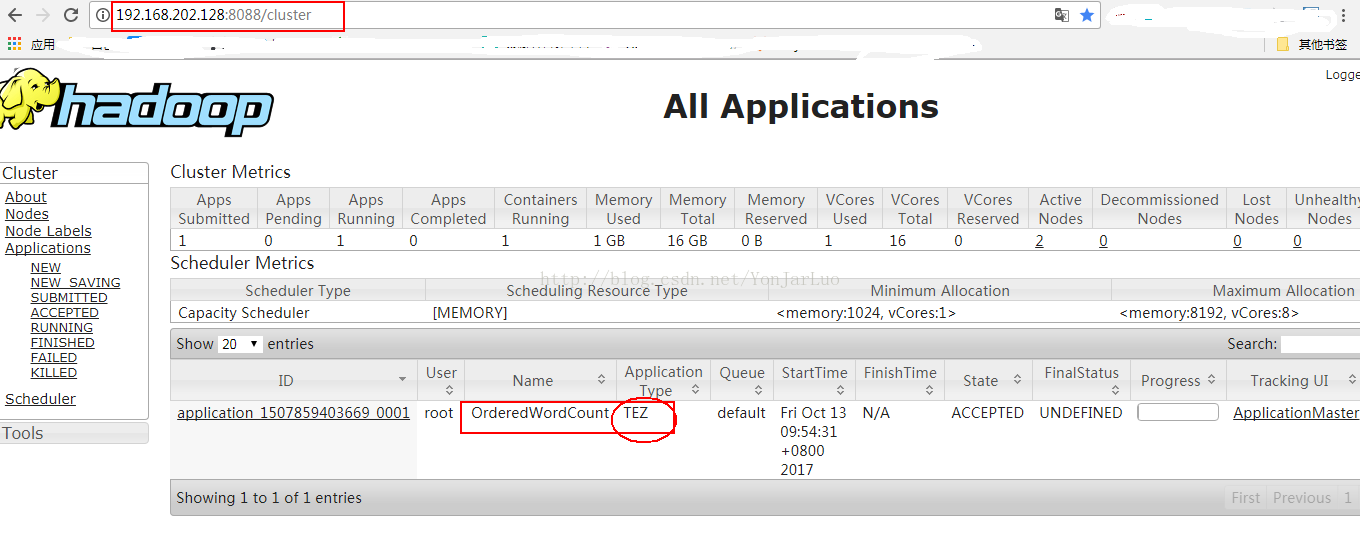
Task: Open the translate page icon
Action: click(1062, 15)
